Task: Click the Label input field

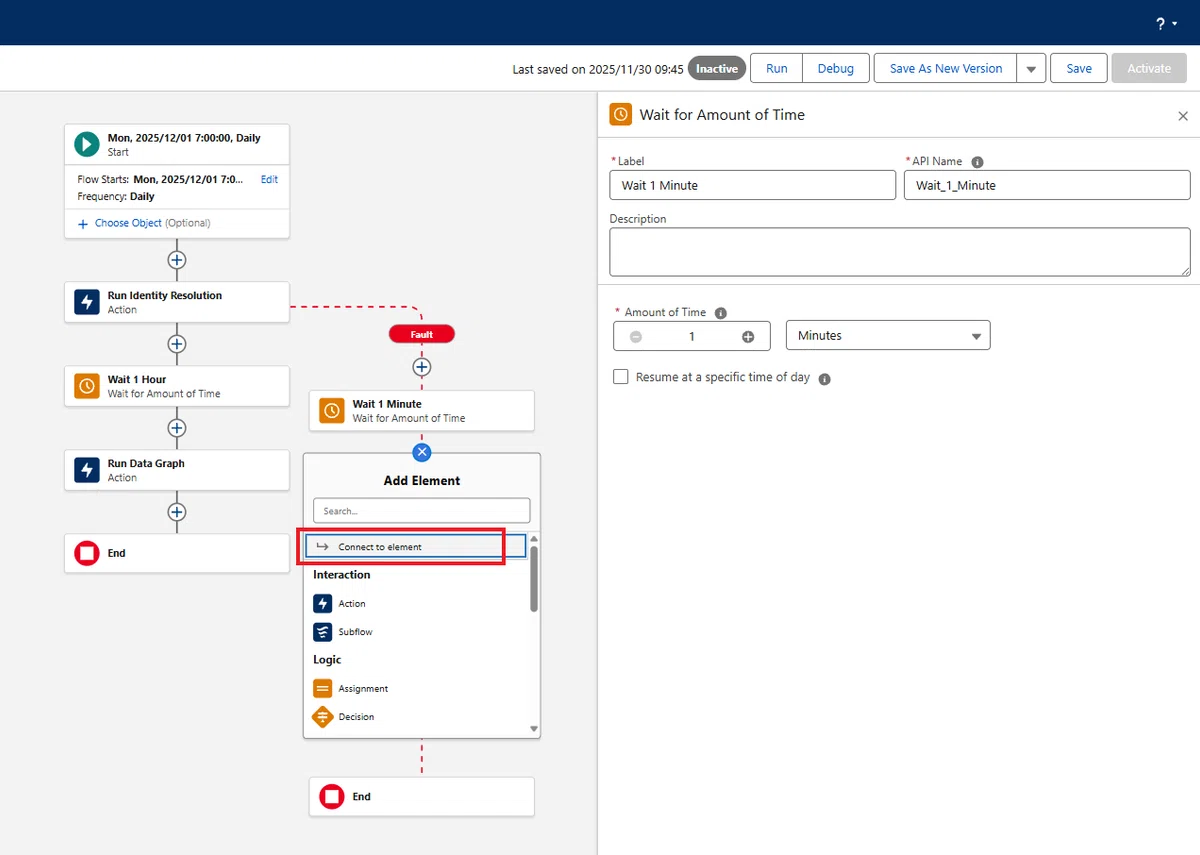Action: point(753,185)
